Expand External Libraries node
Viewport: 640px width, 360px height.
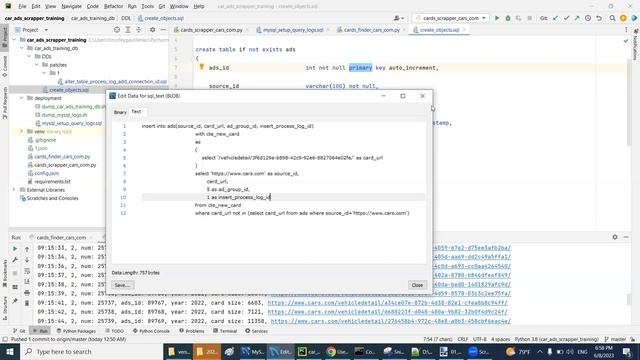point(15,190)
